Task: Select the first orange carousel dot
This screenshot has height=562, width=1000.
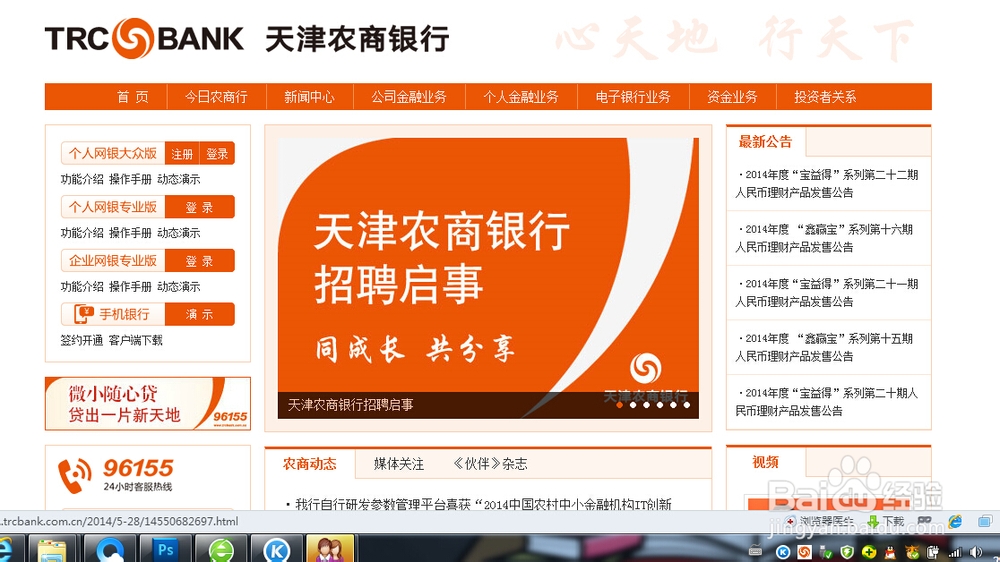Action: pos(619,405)
